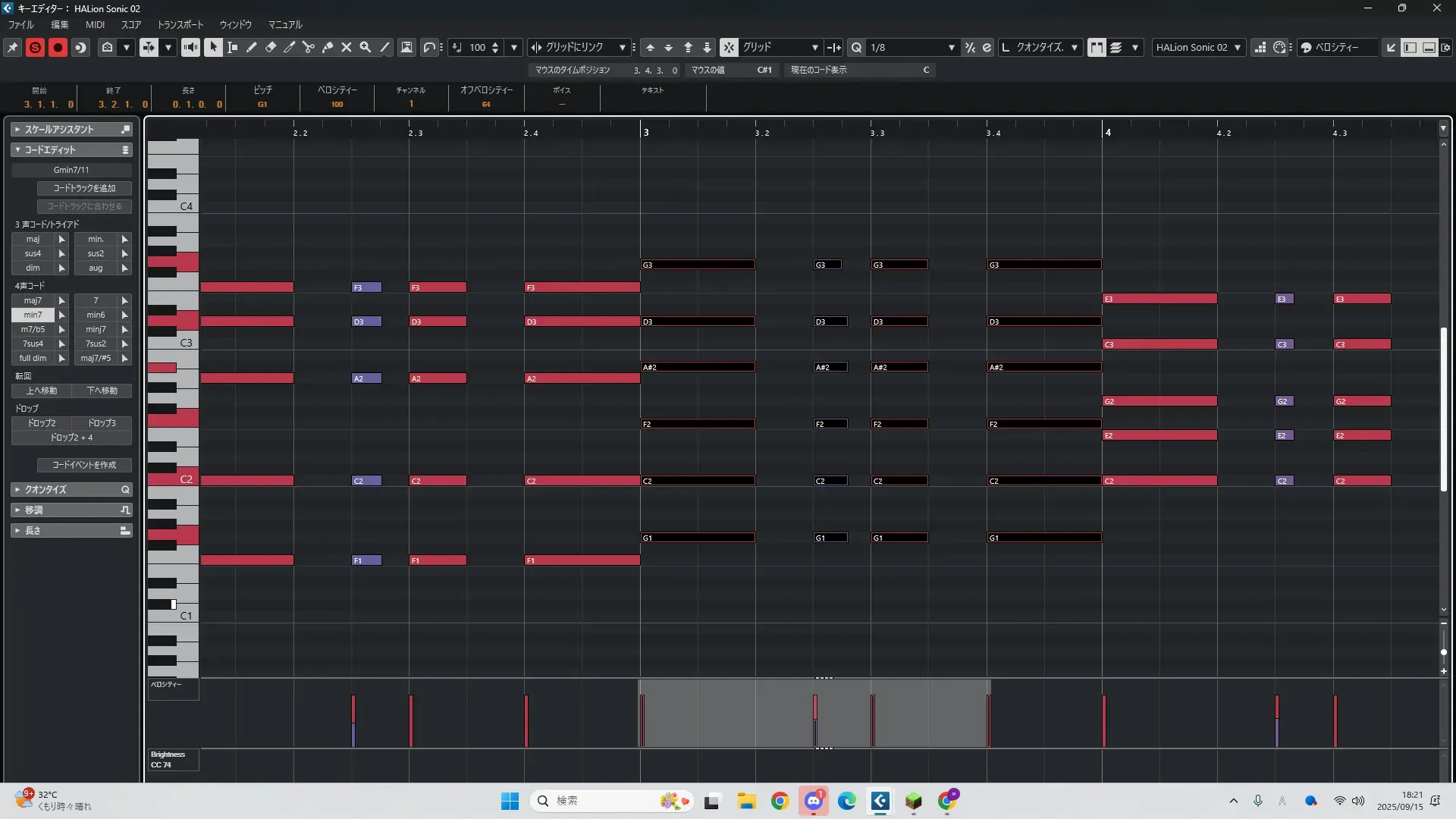Screen dimensions: 1456x819
Task: Open the HALion Sonic 02 part dropdown
Action: 1198,47
